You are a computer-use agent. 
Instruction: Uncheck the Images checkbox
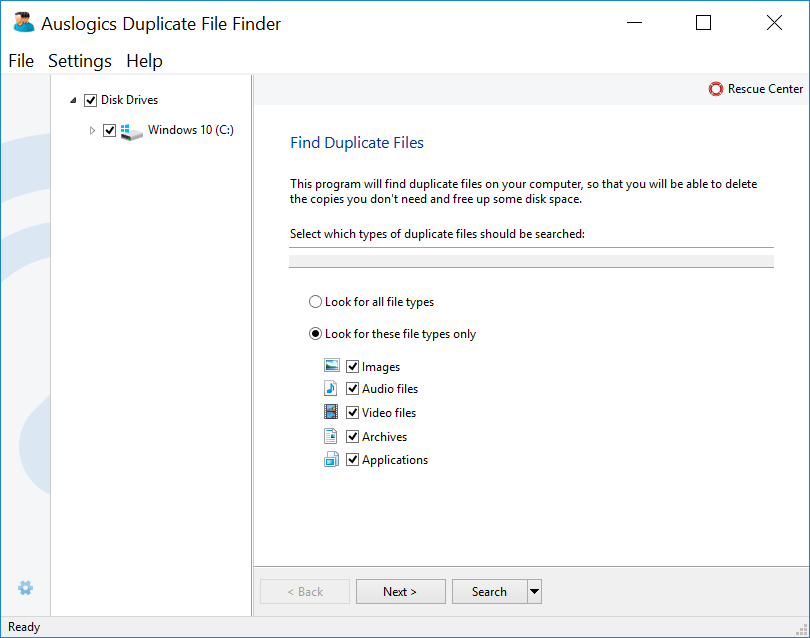click(x=352, y=366)
